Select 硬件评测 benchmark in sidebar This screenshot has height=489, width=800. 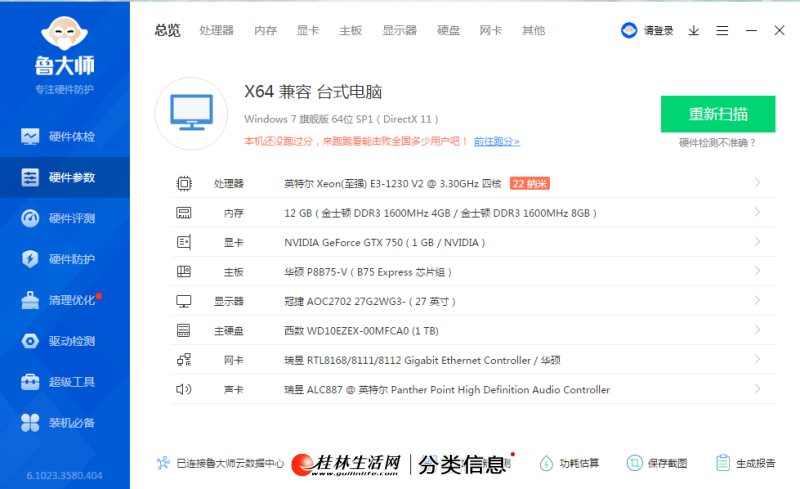(x=64, y=218)
